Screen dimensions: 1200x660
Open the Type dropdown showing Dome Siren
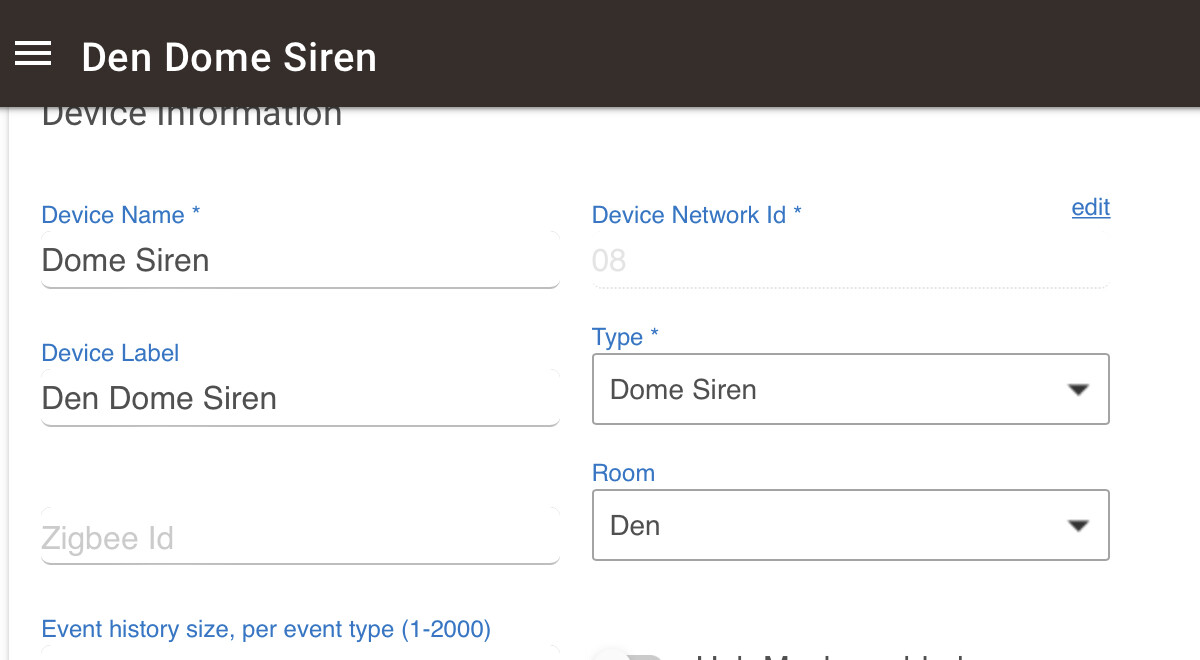pos(851,388)
